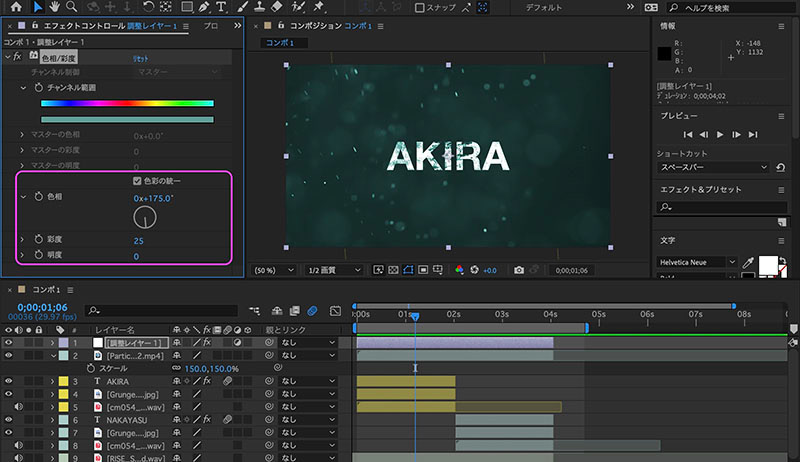Enable motion blur switch in timeline header

pos(312,311)
